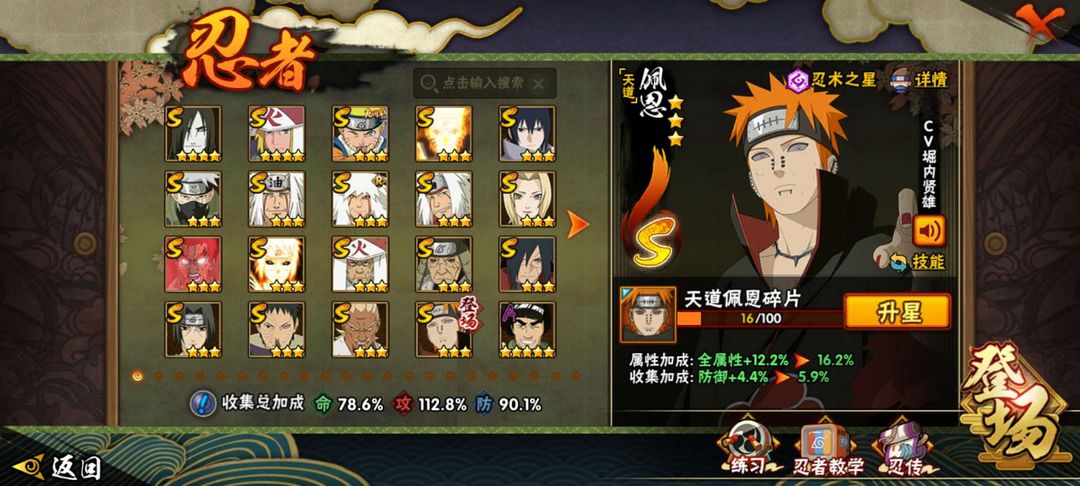Select A-rank Might Guy portrait

click(527, 330)
